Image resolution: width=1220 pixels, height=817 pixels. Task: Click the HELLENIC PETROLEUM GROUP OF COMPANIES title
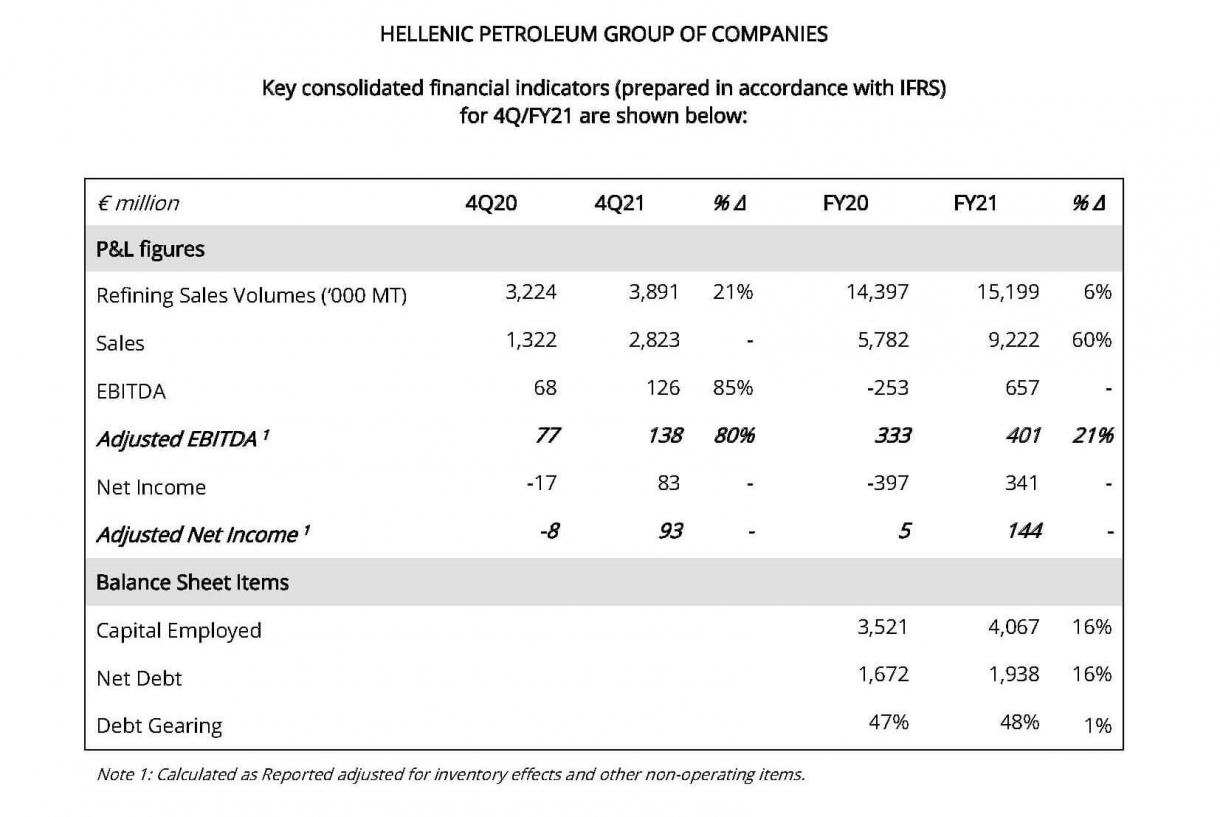click(604, 34)
